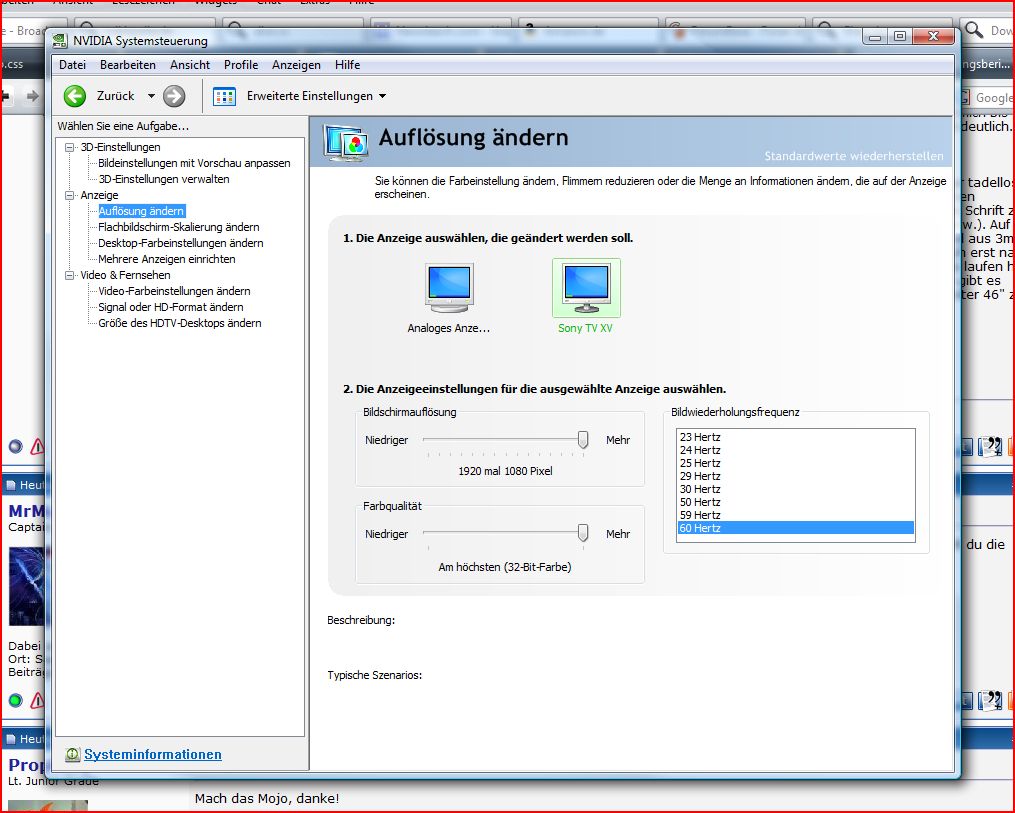This screenshot has width=1015, height=813.
Task: Select 25 Hertz refresh rate
Action: [x=796, y=463]
